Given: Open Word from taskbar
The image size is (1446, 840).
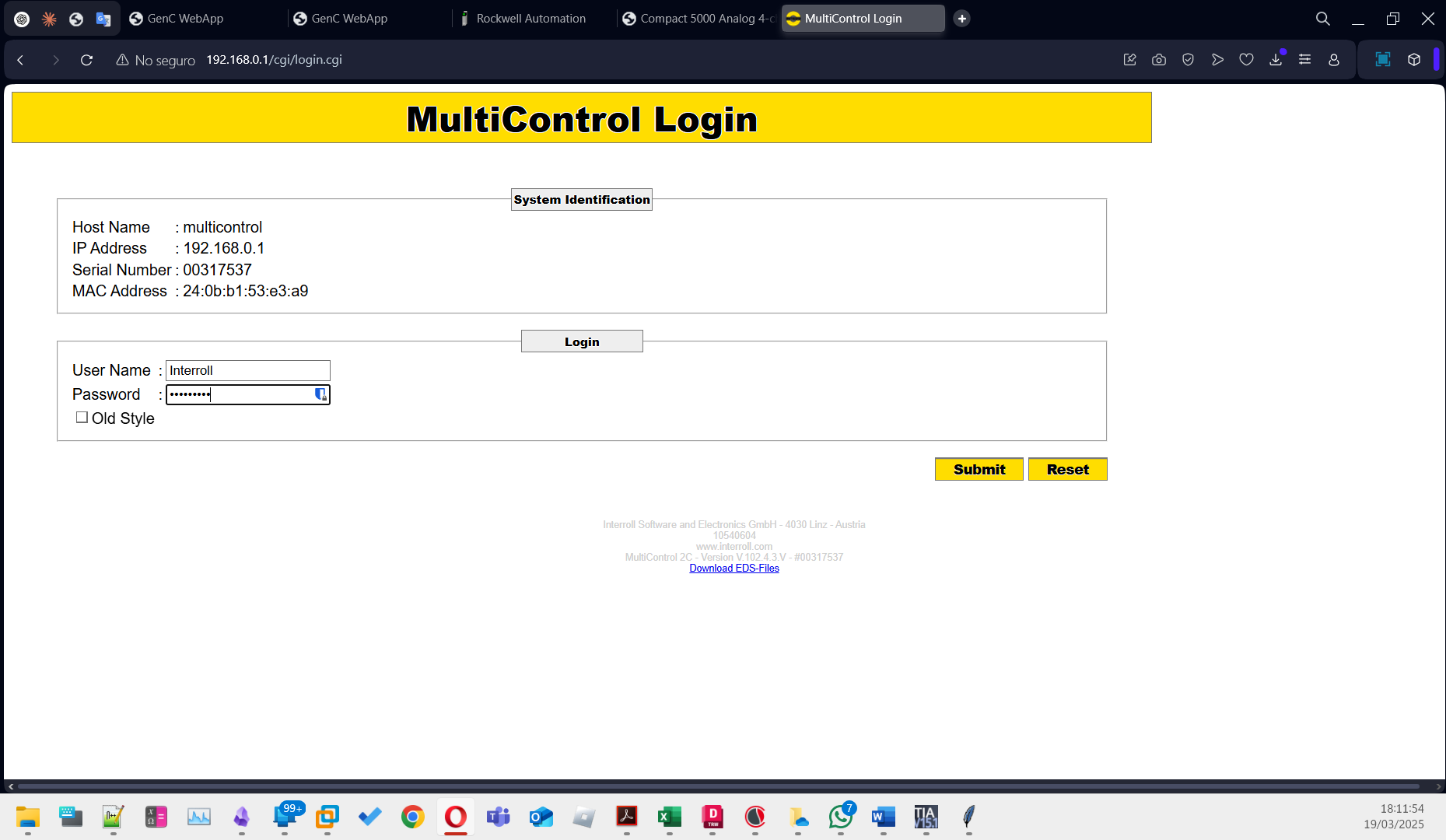Looking at the screenshot, I should (x=884, y=817).
